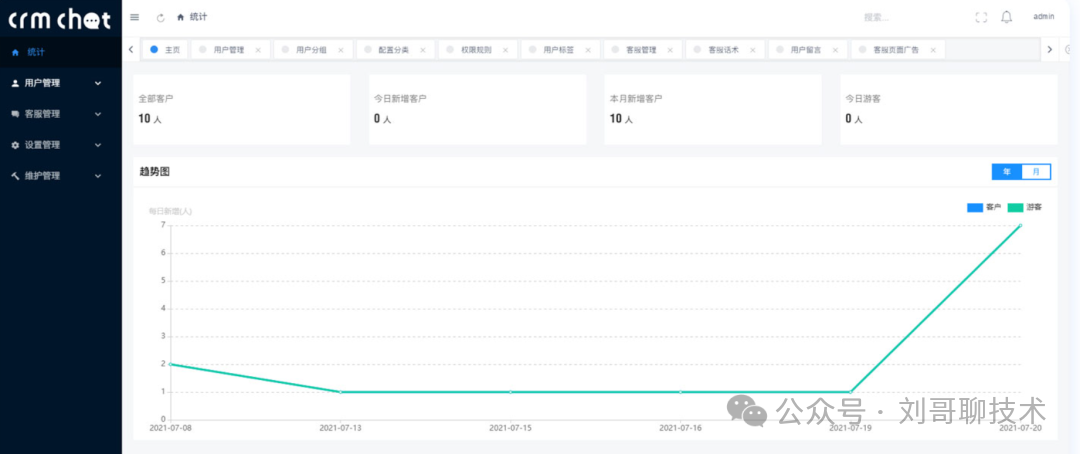Switch to the 用户留言 tab
The image size is (1080, 454).
(x=806, y=50)
